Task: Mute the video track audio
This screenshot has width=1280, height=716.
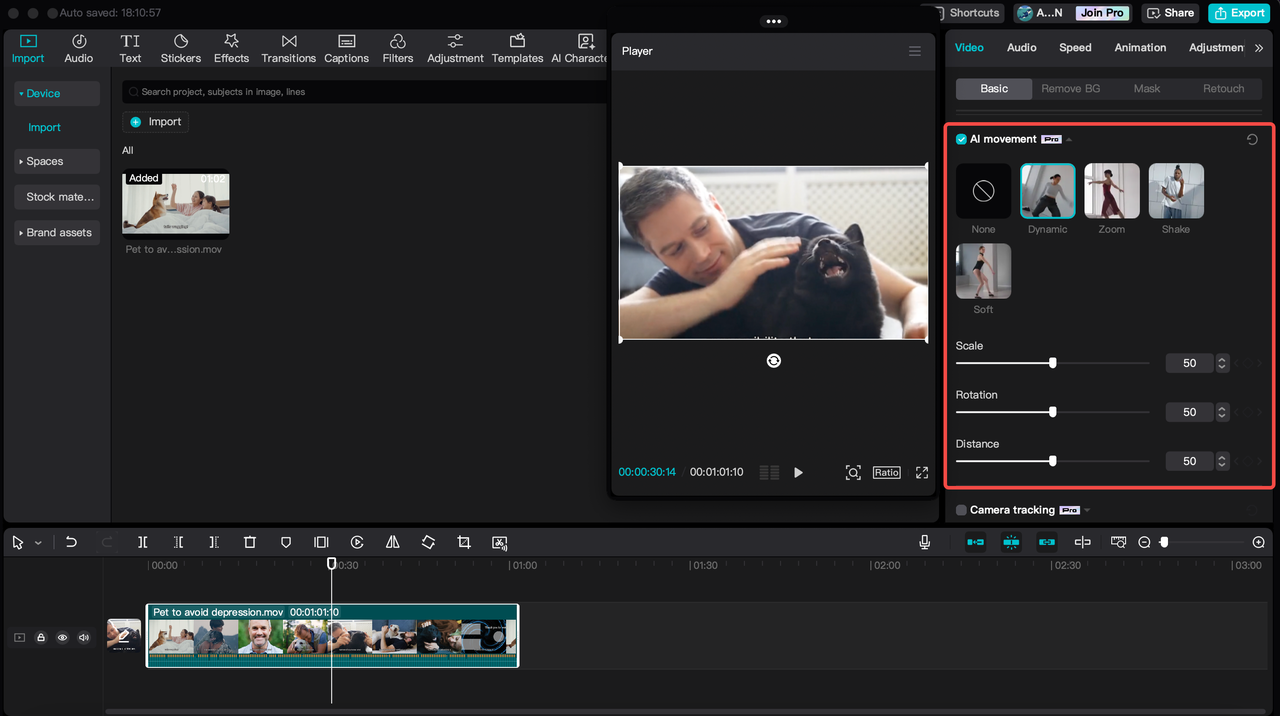Action: coord(84,637)
